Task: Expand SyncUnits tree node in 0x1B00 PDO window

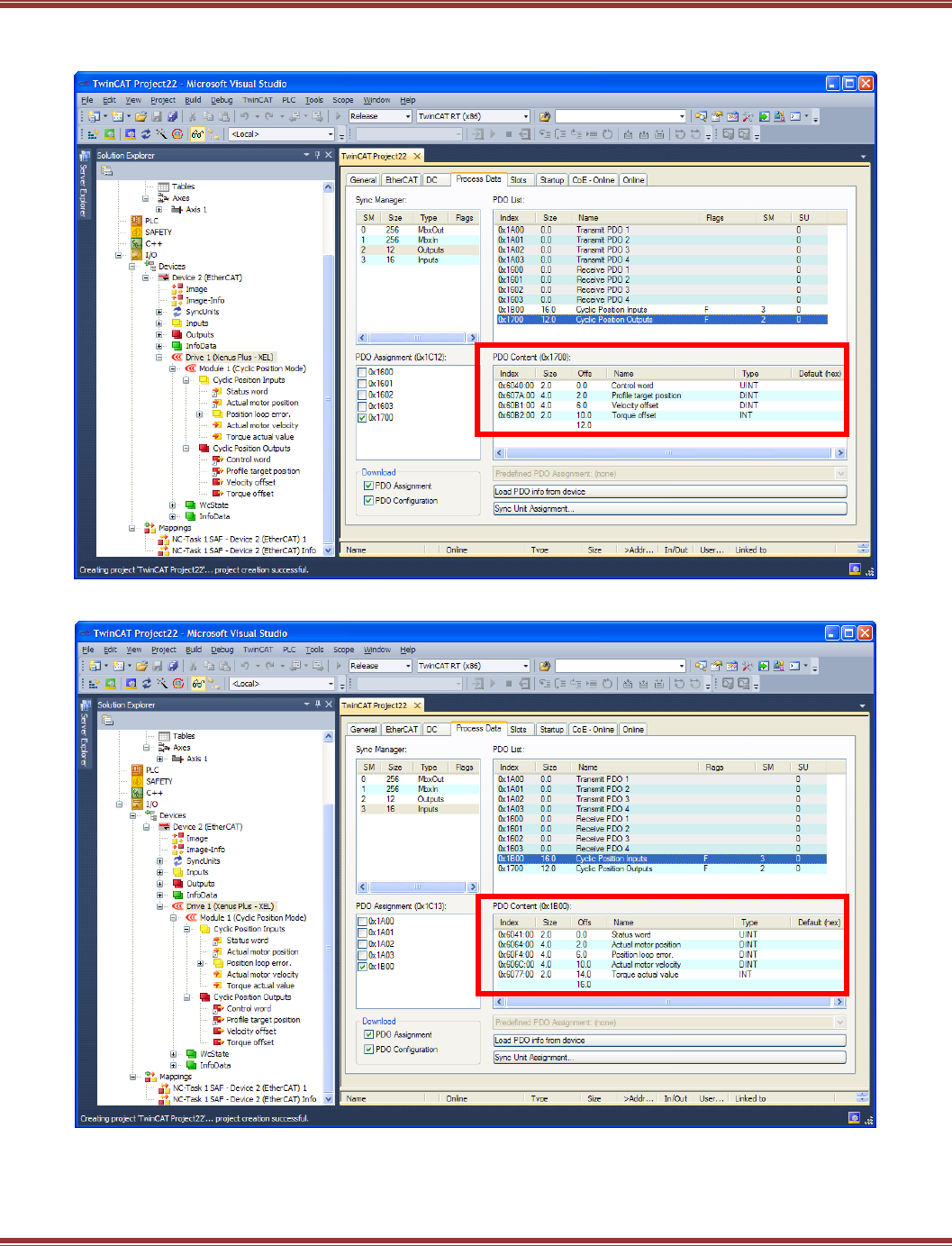Action: click(159, 861)
